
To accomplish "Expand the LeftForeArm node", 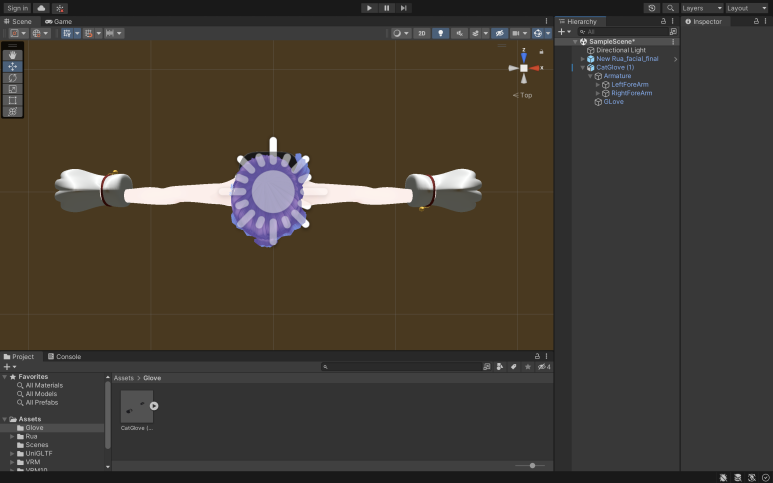I will coord(598,85).
